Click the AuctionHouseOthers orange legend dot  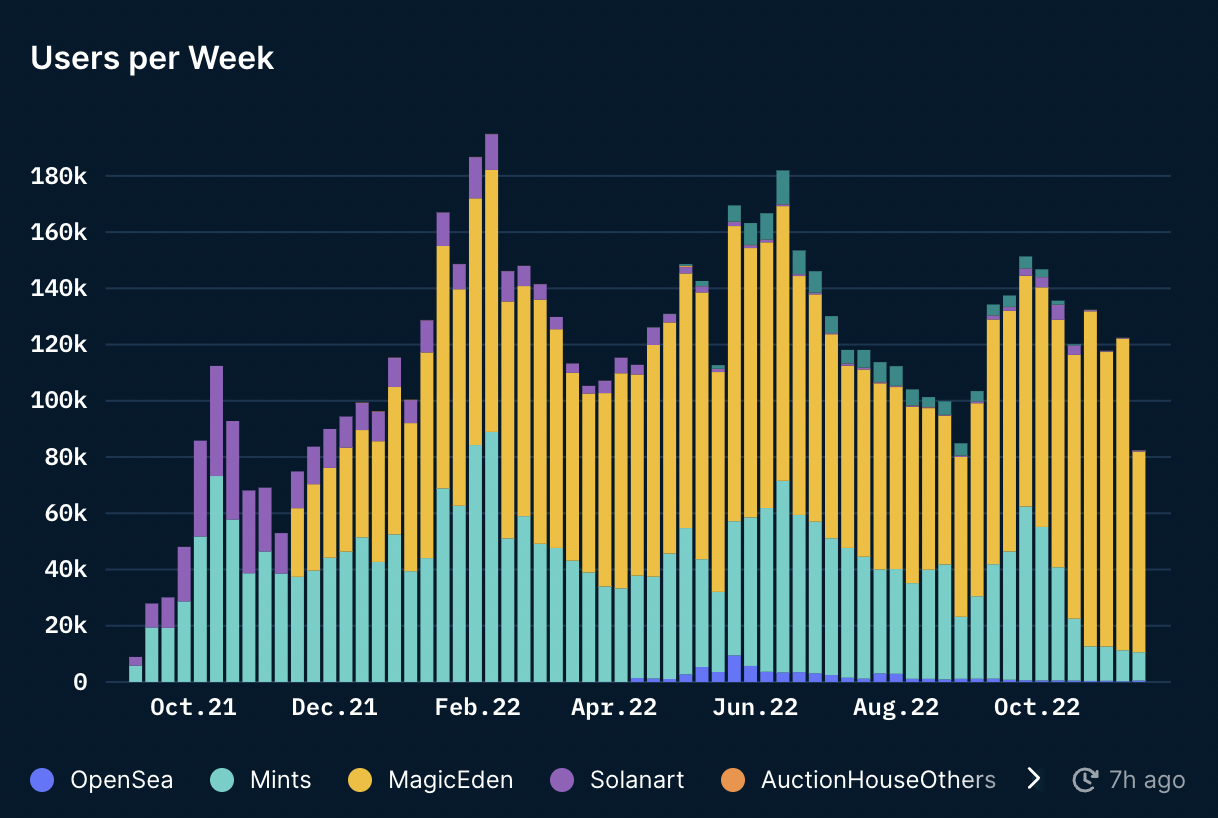pos(733,780)
